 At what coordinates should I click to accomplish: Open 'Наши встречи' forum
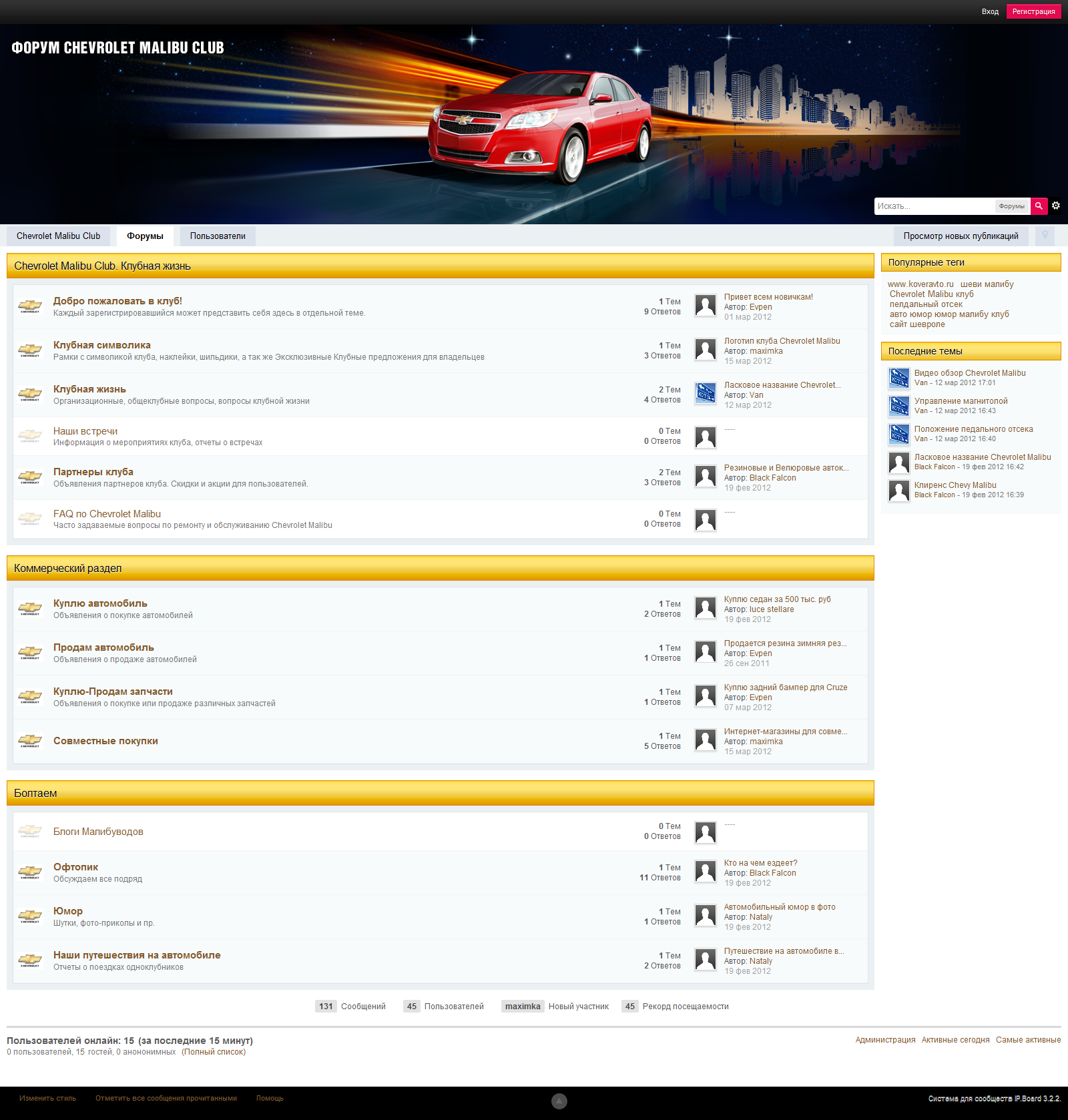click(x=85, y=431)
